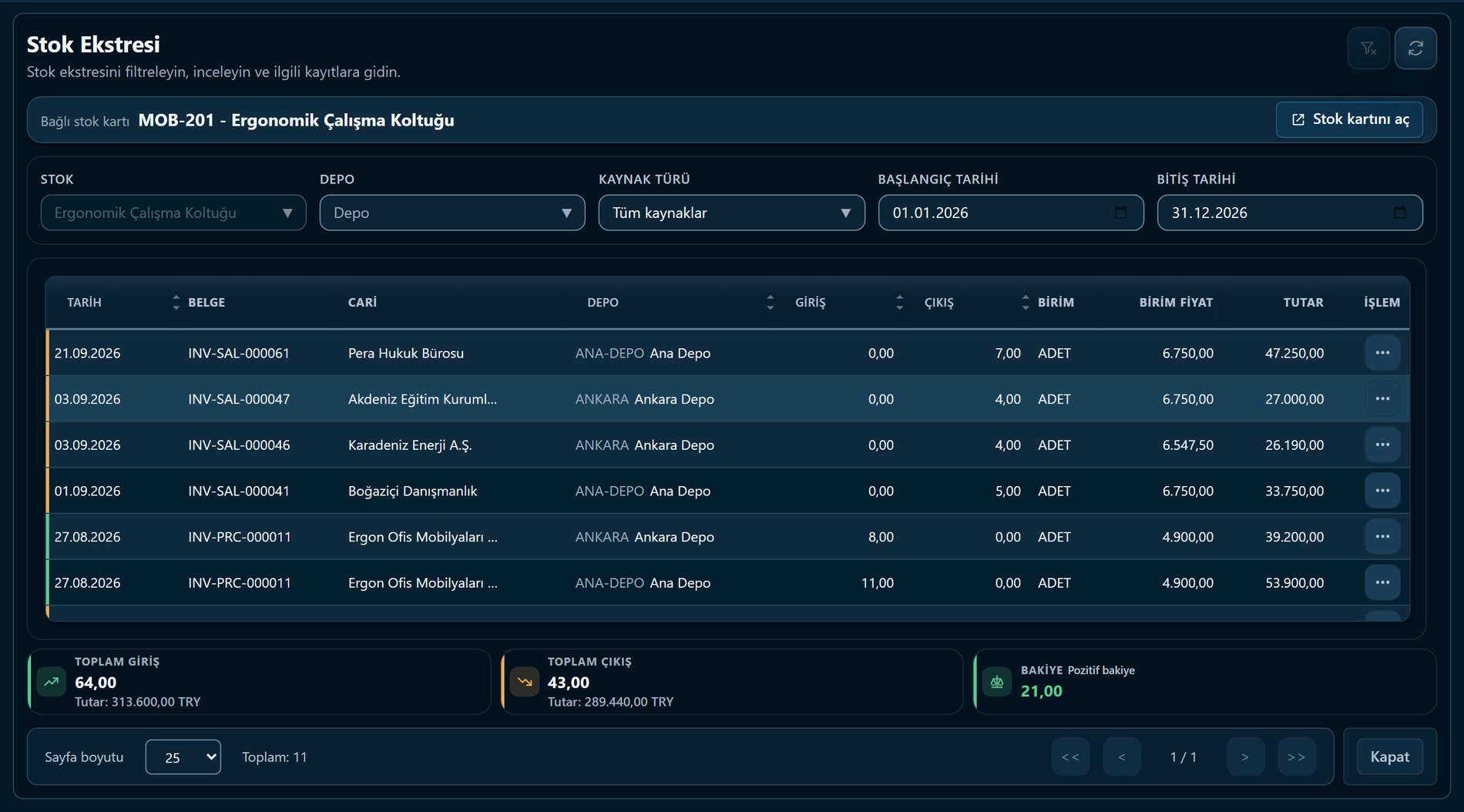Click the end date field 31.12.2026
The image size is (1464, 812).
coord(1290,213)
